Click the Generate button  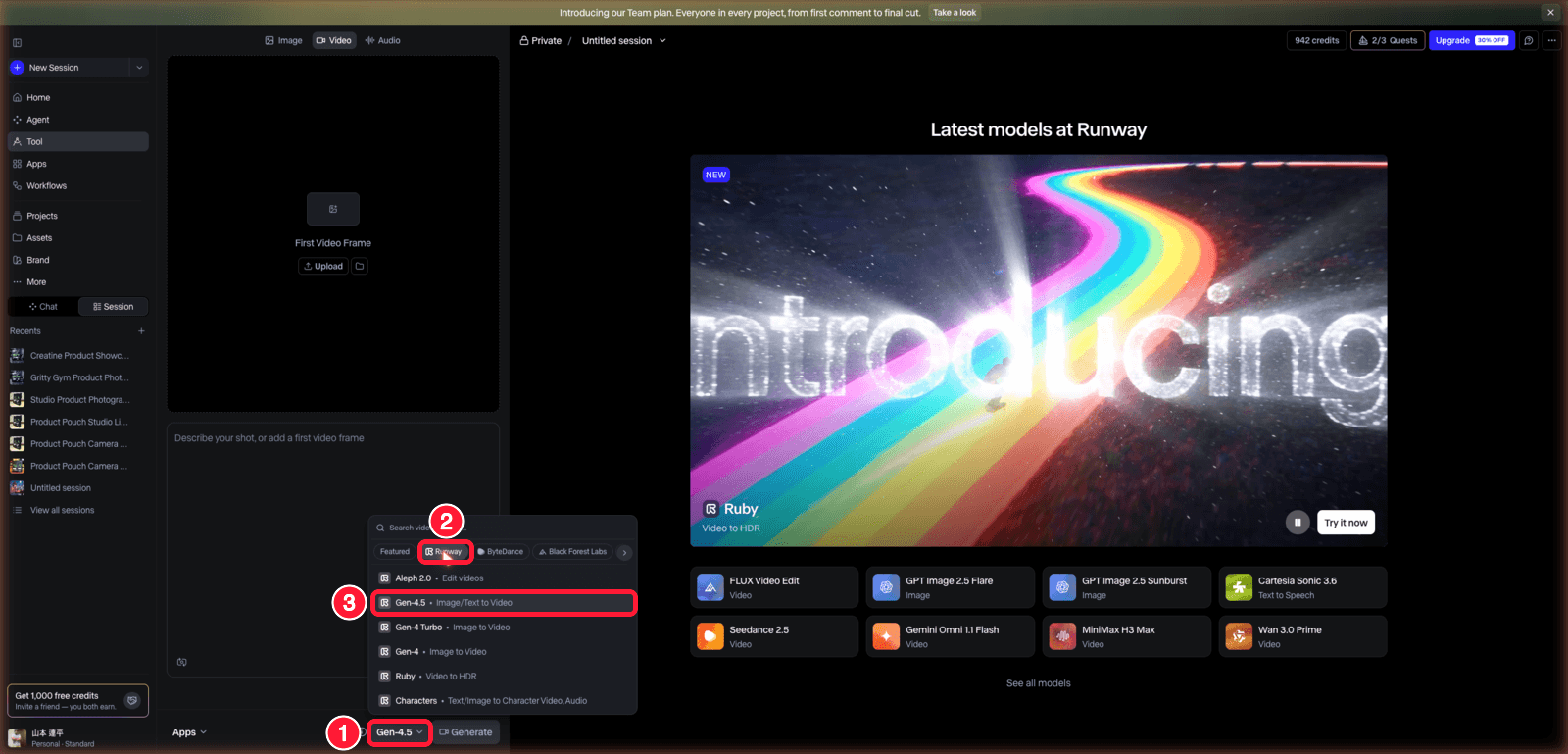(x=466, y=732)
